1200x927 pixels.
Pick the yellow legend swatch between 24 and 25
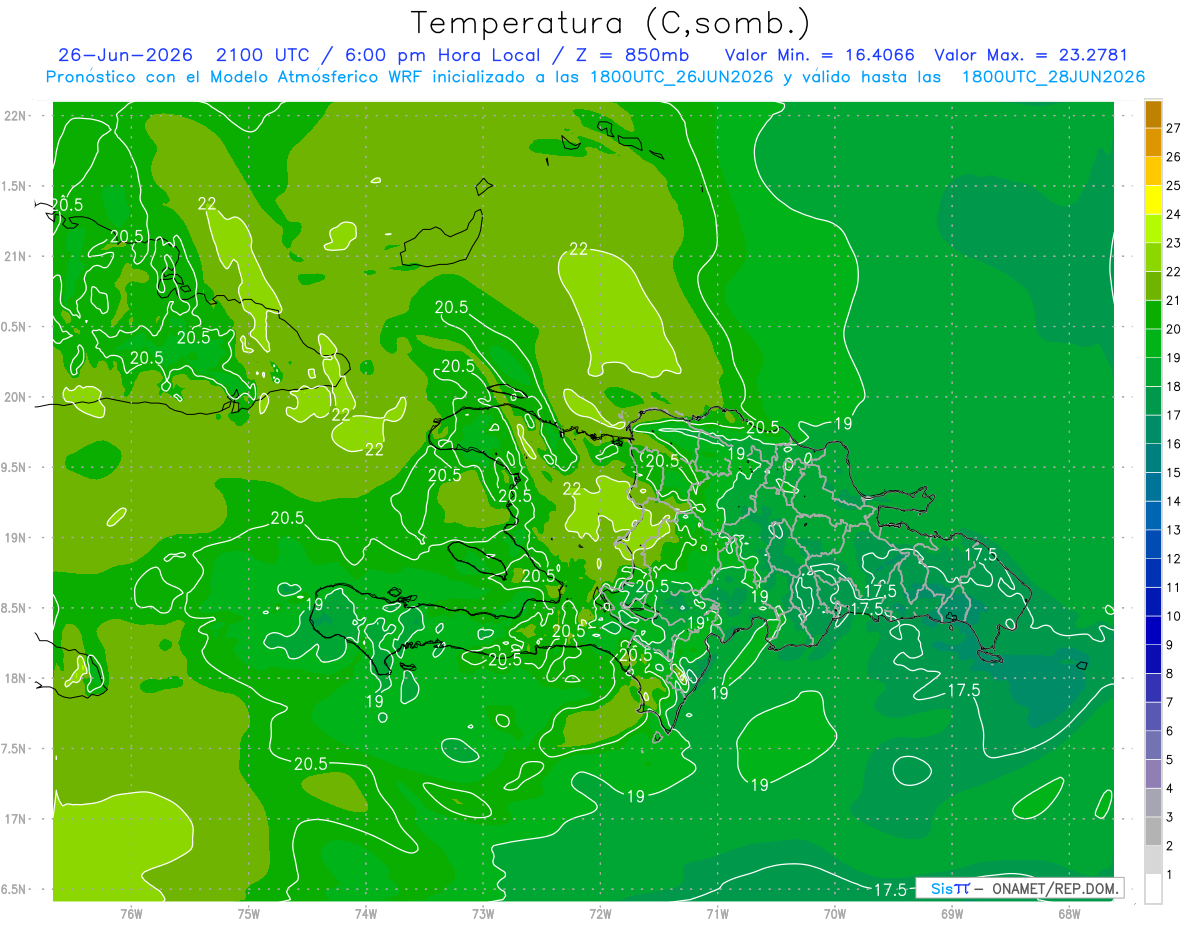(1153, 200)
